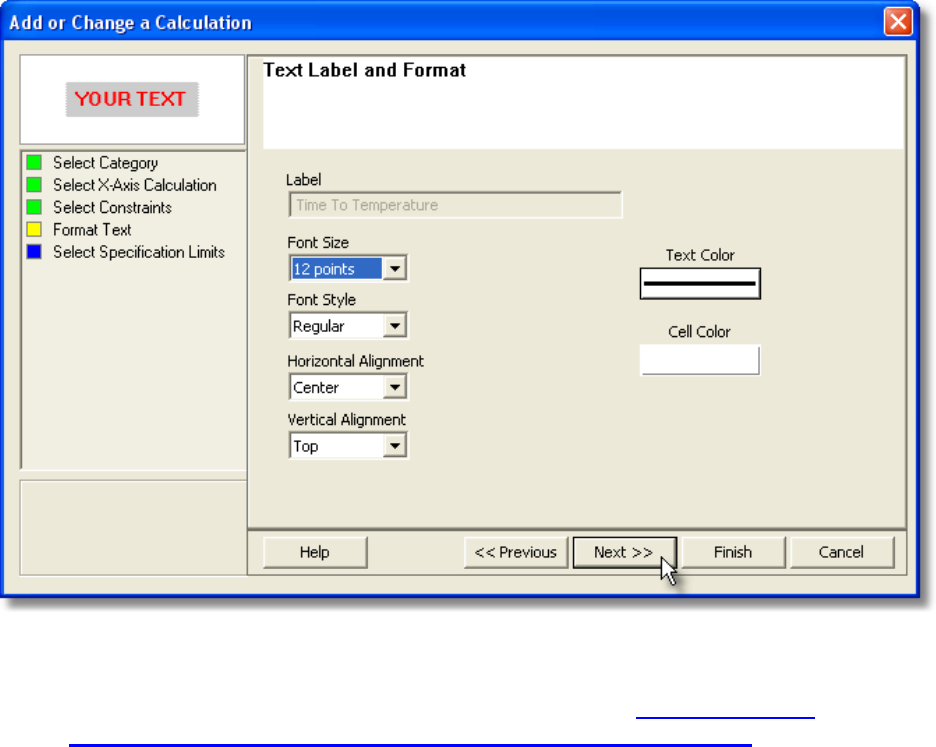The image size is (936, 747).
Task: Go to the Select Constraints step
Action: 112,207
